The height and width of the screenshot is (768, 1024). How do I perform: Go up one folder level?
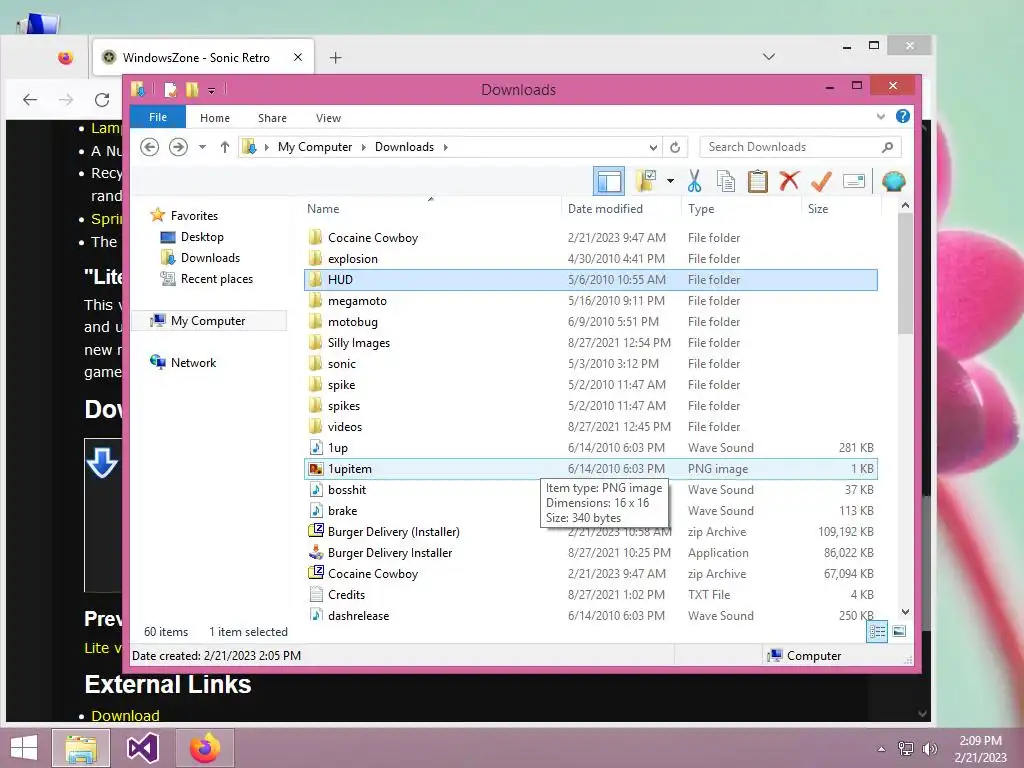coord(225,147)
